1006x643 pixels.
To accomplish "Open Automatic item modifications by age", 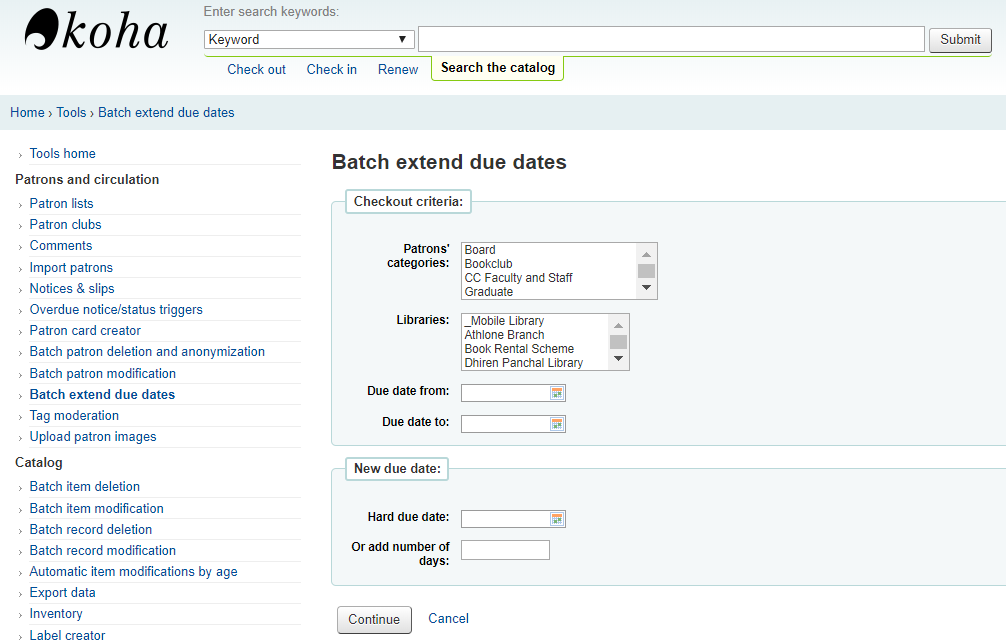I will point(133,572).
